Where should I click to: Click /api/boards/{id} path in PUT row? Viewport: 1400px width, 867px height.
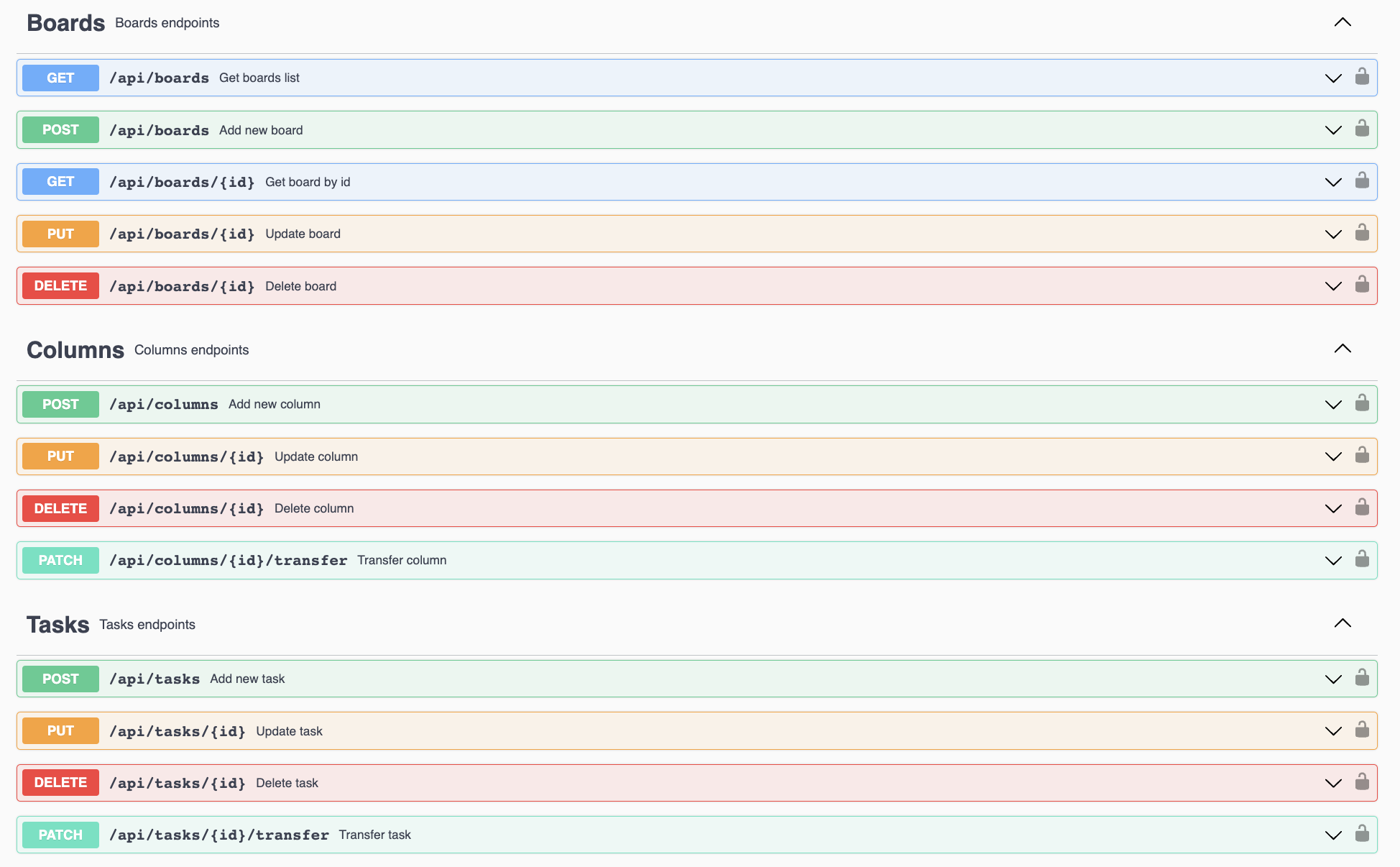coord(182,234)
